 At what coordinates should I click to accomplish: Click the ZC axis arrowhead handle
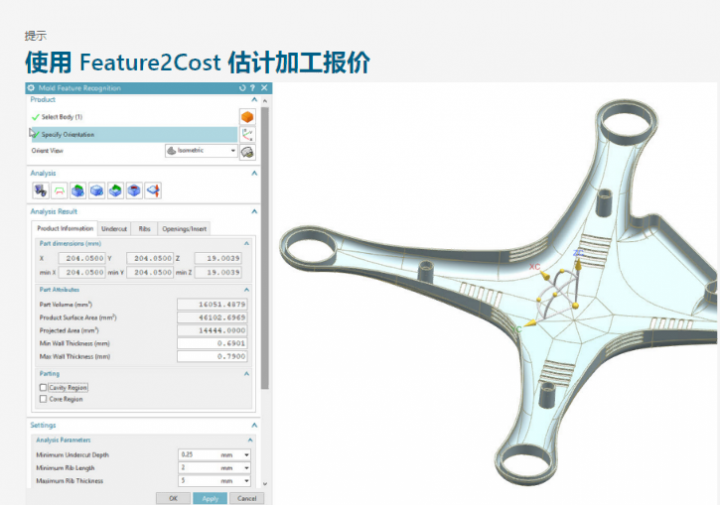tap(578, 264)
